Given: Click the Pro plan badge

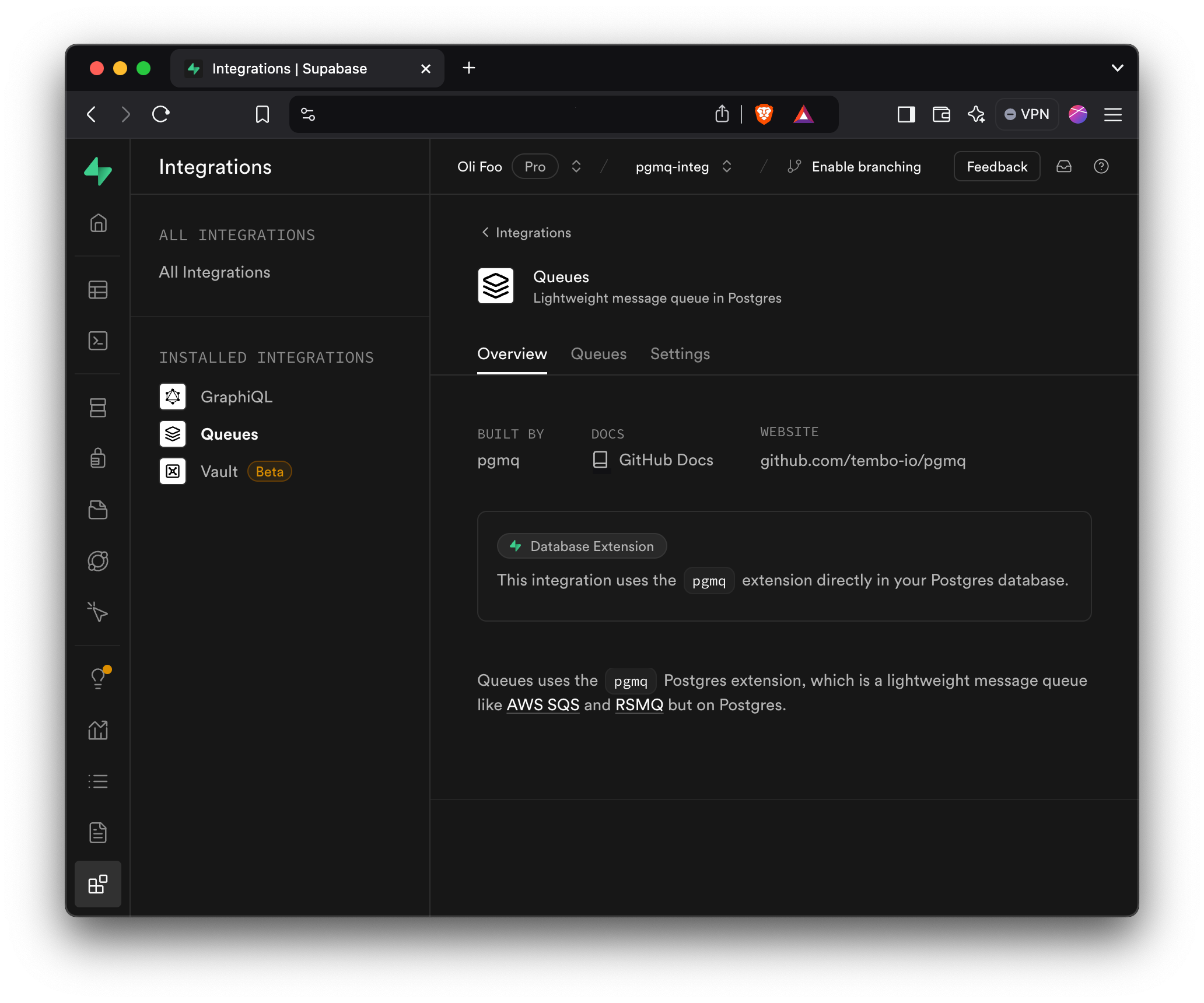Looking at the screenshot, I should 535,167.
